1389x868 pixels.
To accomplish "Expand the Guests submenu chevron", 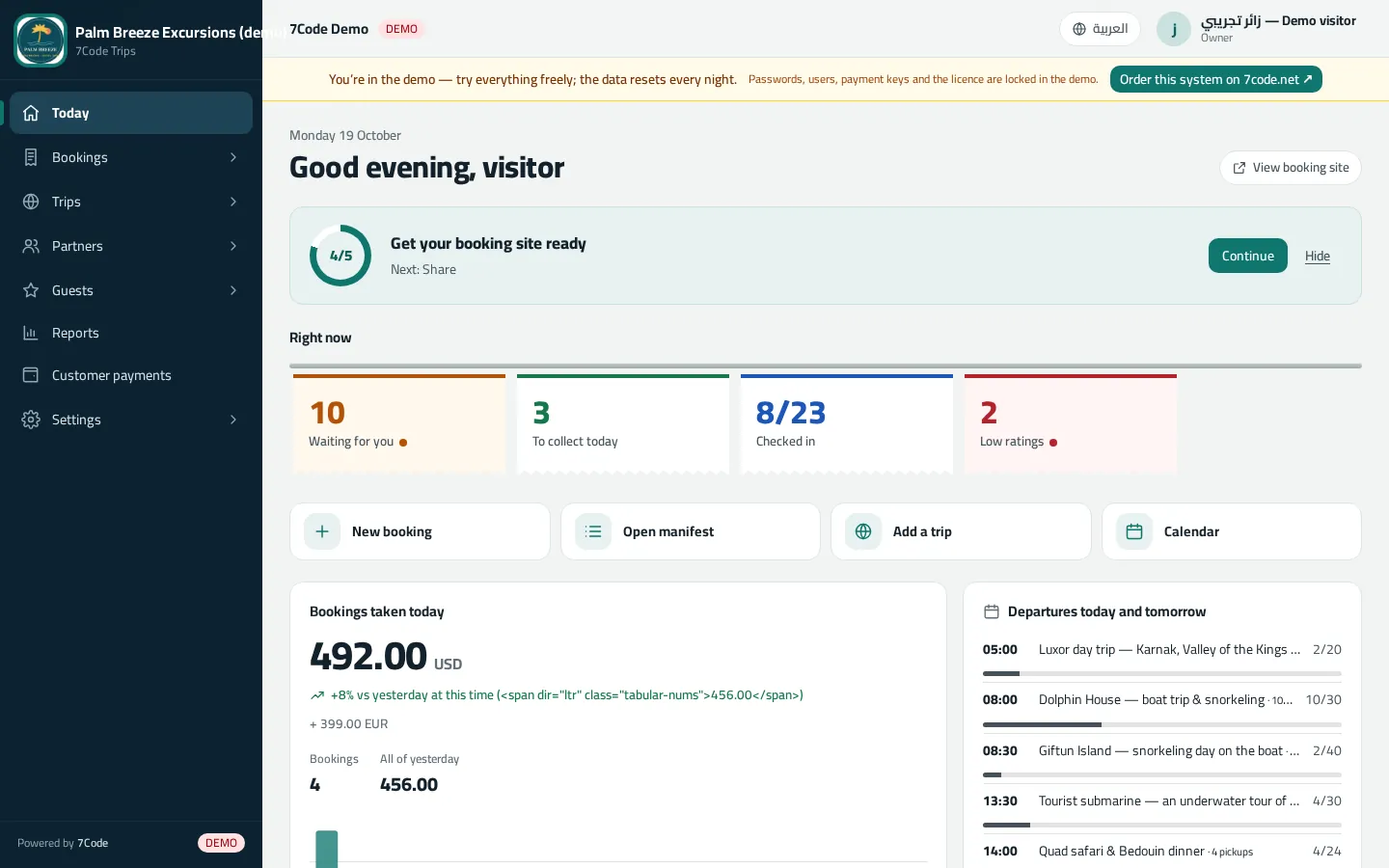I will click(233, 290).
